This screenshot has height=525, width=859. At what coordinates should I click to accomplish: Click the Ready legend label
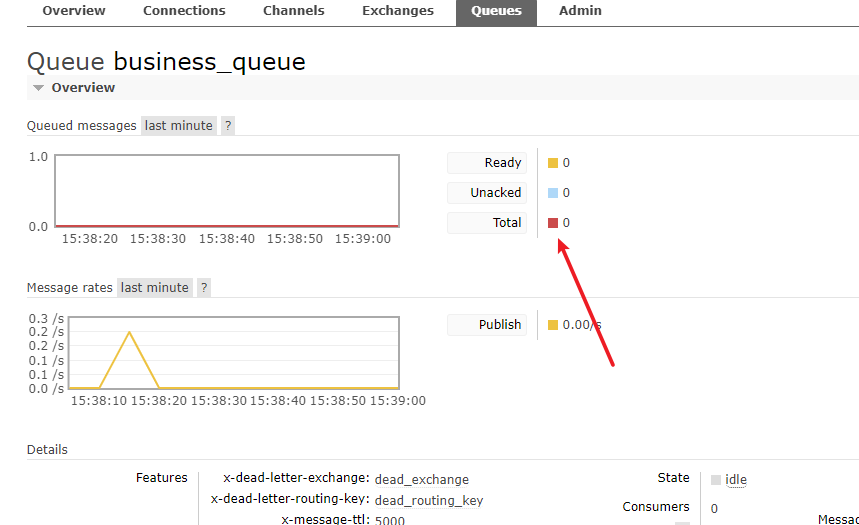487,163
